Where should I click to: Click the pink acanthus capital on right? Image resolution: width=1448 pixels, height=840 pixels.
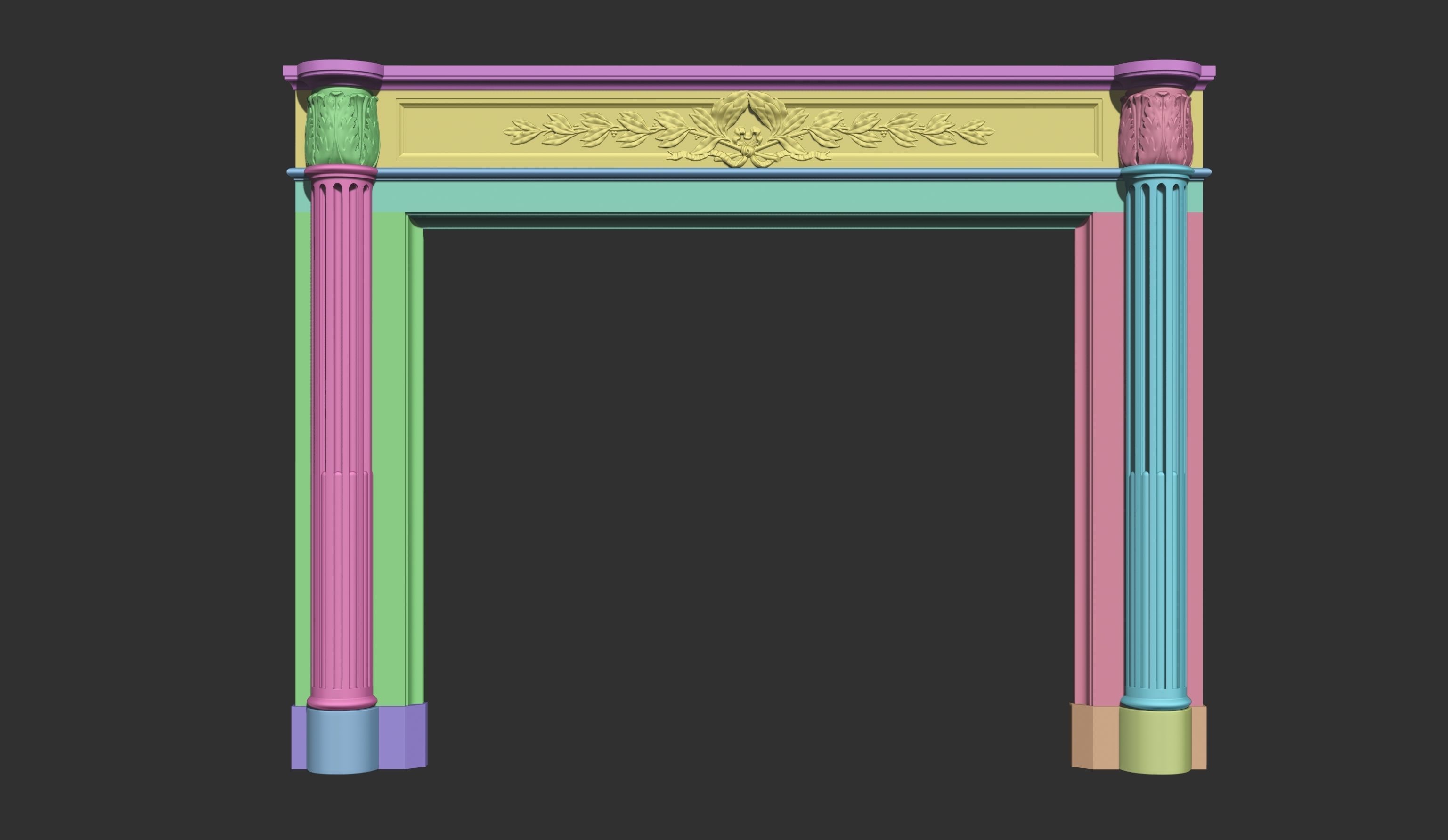pyautogui.click(x=1155, y=128)
